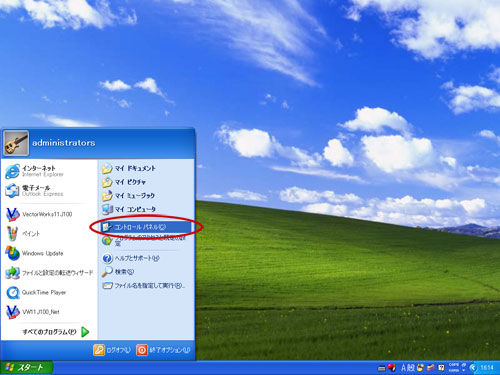Image resolution: width=500 pixels, height=375 pixels.
Task: Select Control Panel menu item
Action: [x=146, y=227]
